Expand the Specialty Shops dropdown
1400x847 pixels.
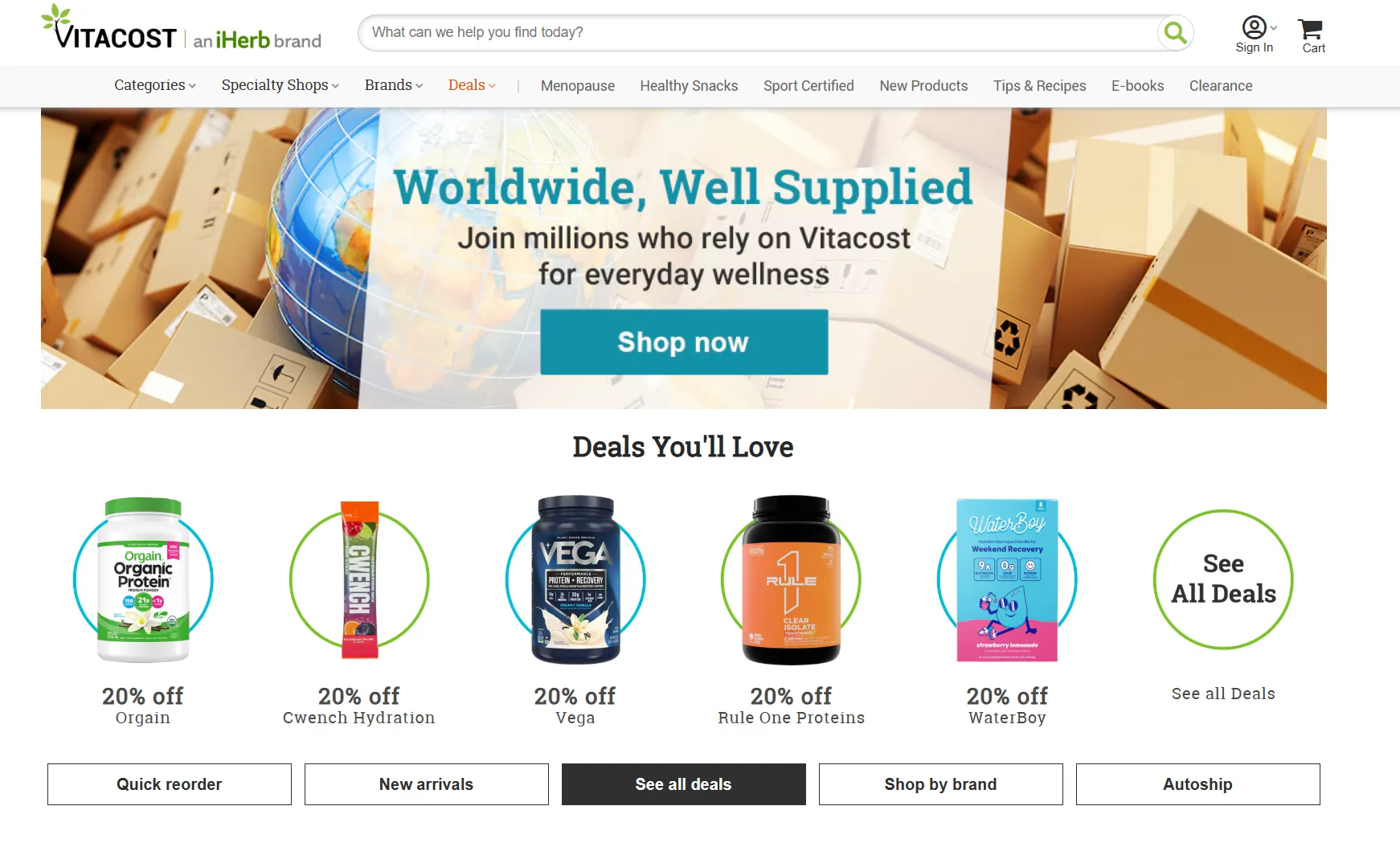point(280,85)
